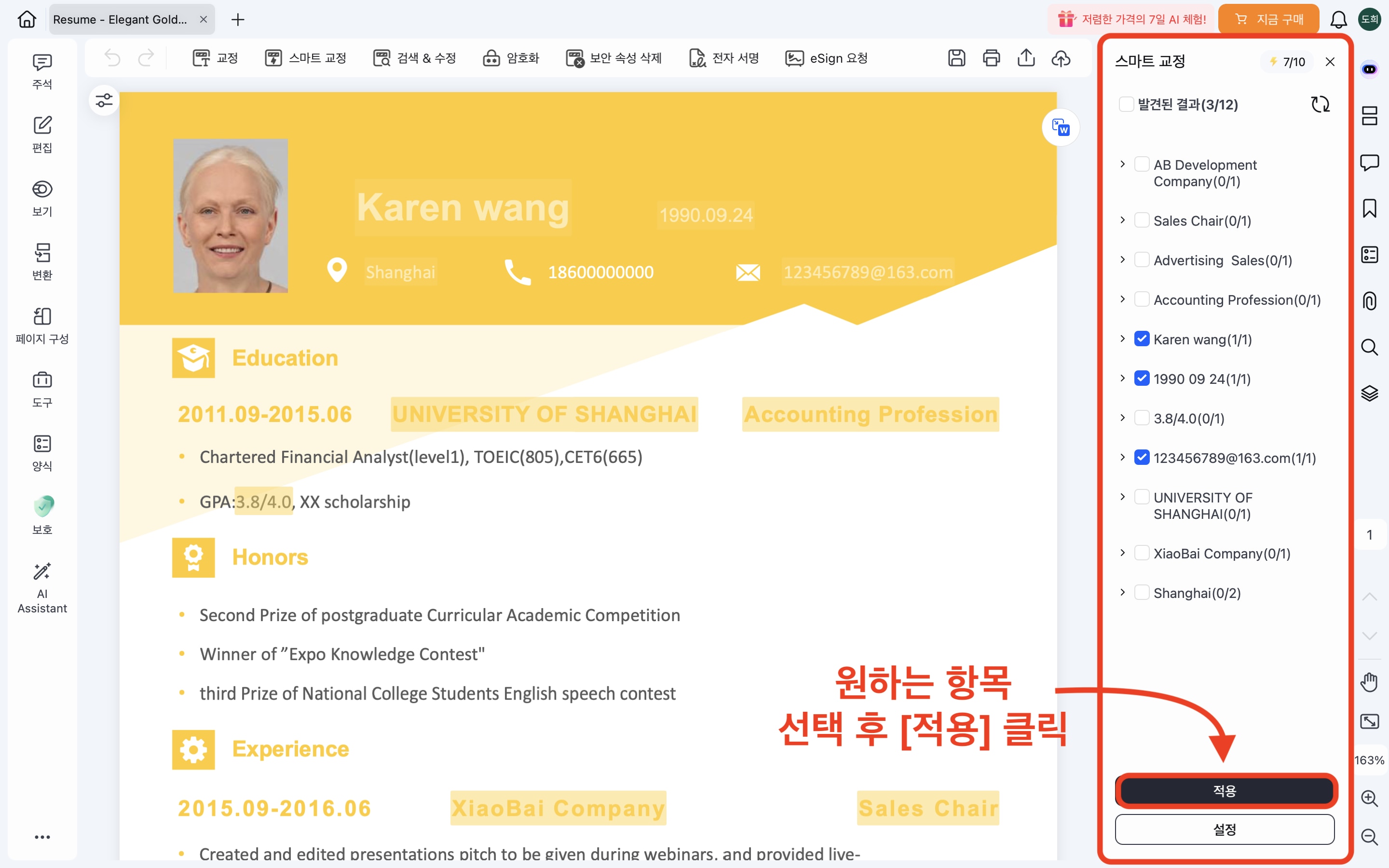Screen dimensions: 1389x868
Task: Click the zoom in magnifier icon
Action: (x=1370, y=798)
